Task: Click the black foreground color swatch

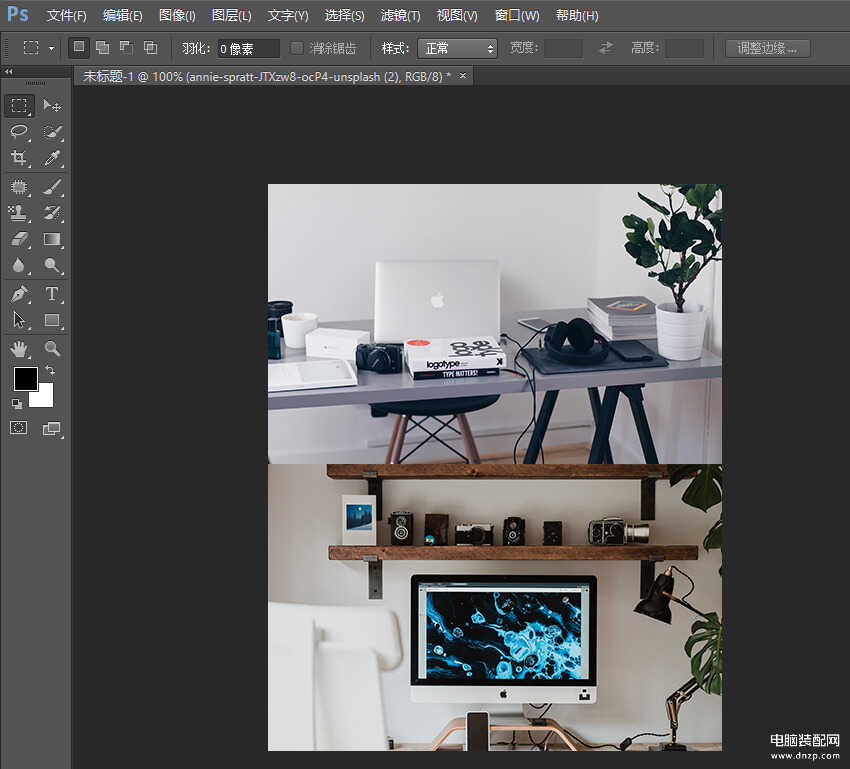Action: click(25, 379)
